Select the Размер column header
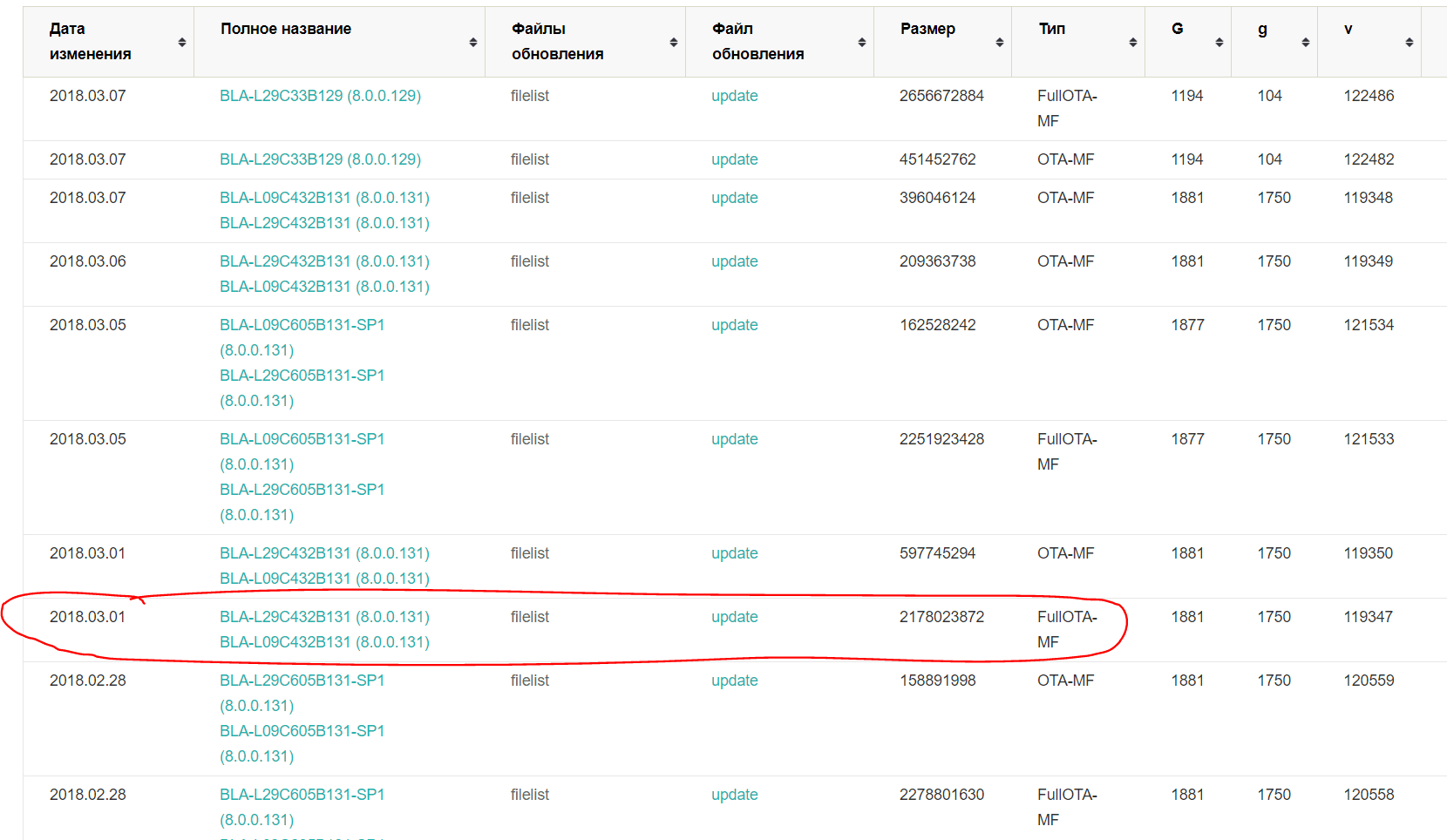 point(942,42)
